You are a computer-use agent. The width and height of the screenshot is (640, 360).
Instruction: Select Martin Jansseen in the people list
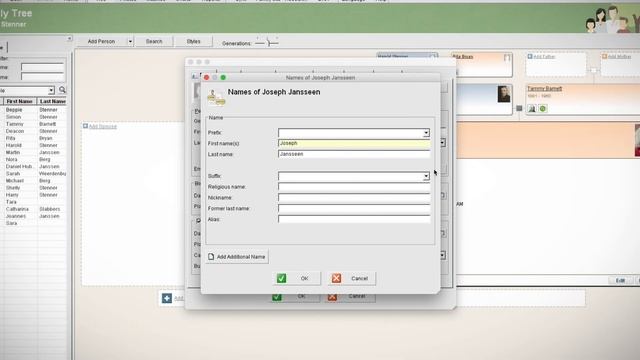tap(33, 152)
